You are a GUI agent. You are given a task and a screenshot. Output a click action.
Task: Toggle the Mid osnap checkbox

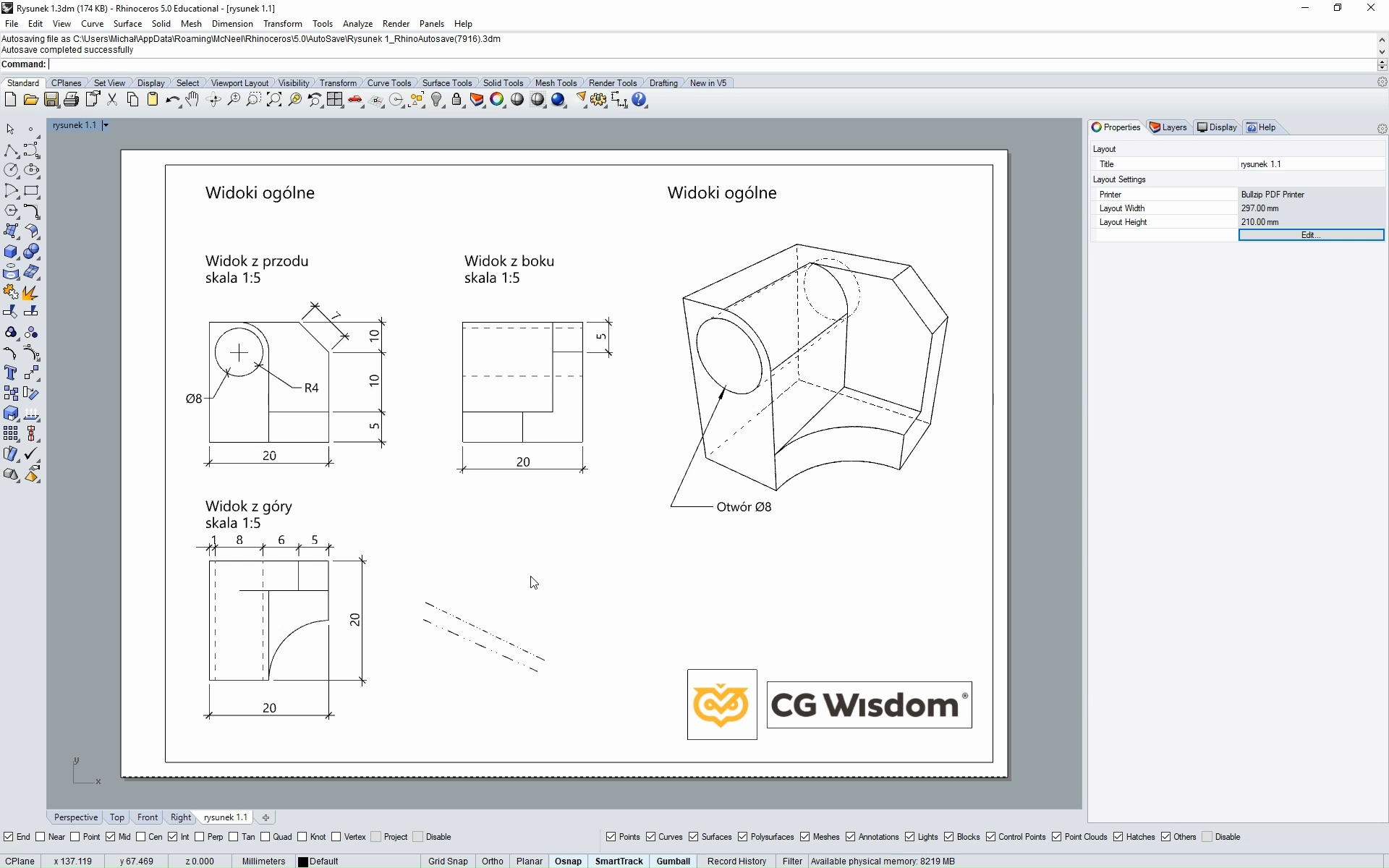(x=111, y=837)
